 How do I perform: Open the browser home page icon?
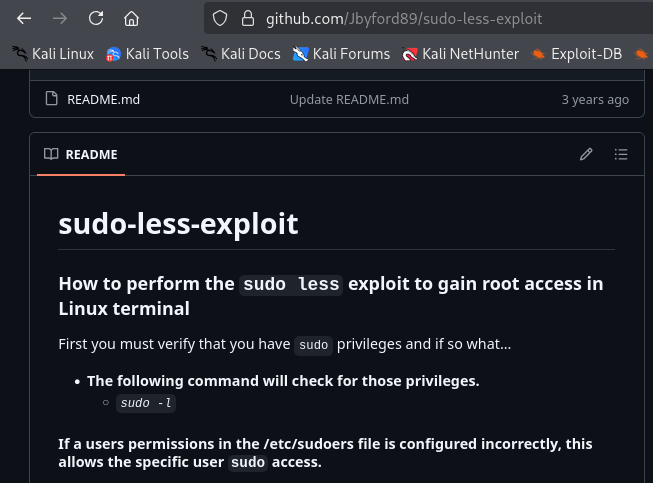point(131,18)
